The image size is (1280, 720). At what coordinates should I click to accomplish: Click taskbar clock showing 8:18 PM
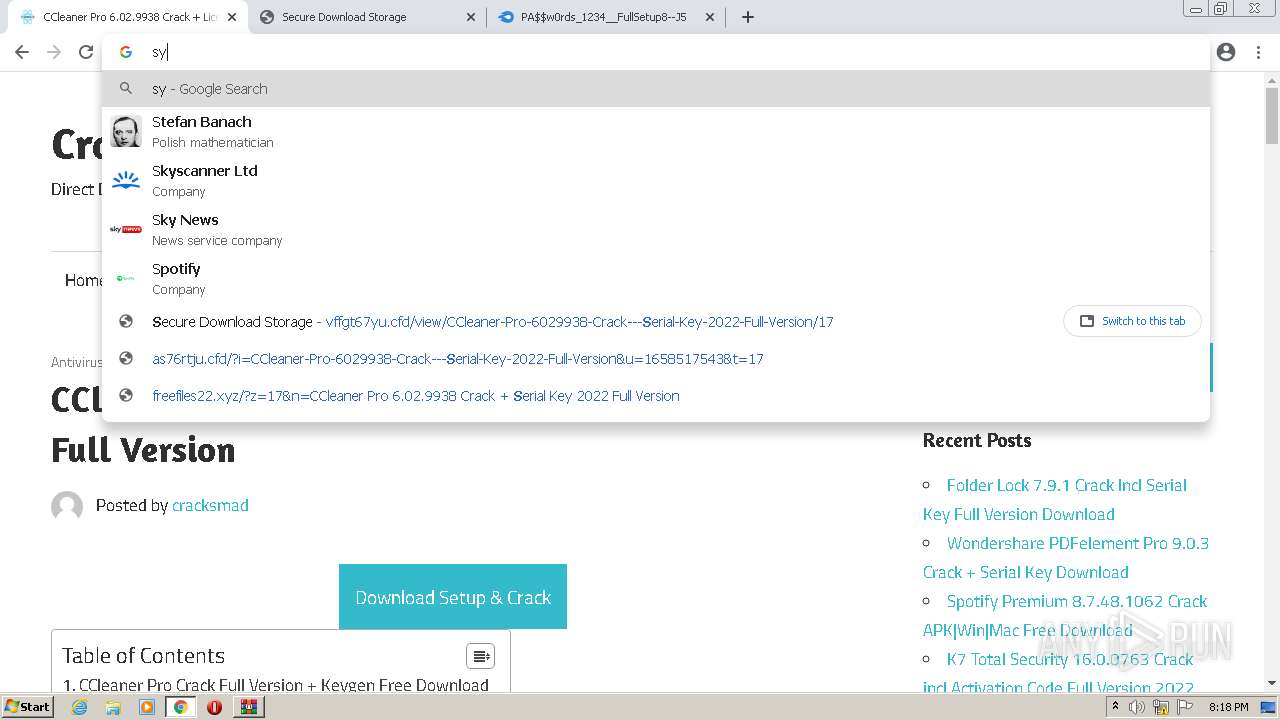point(1228,707)
